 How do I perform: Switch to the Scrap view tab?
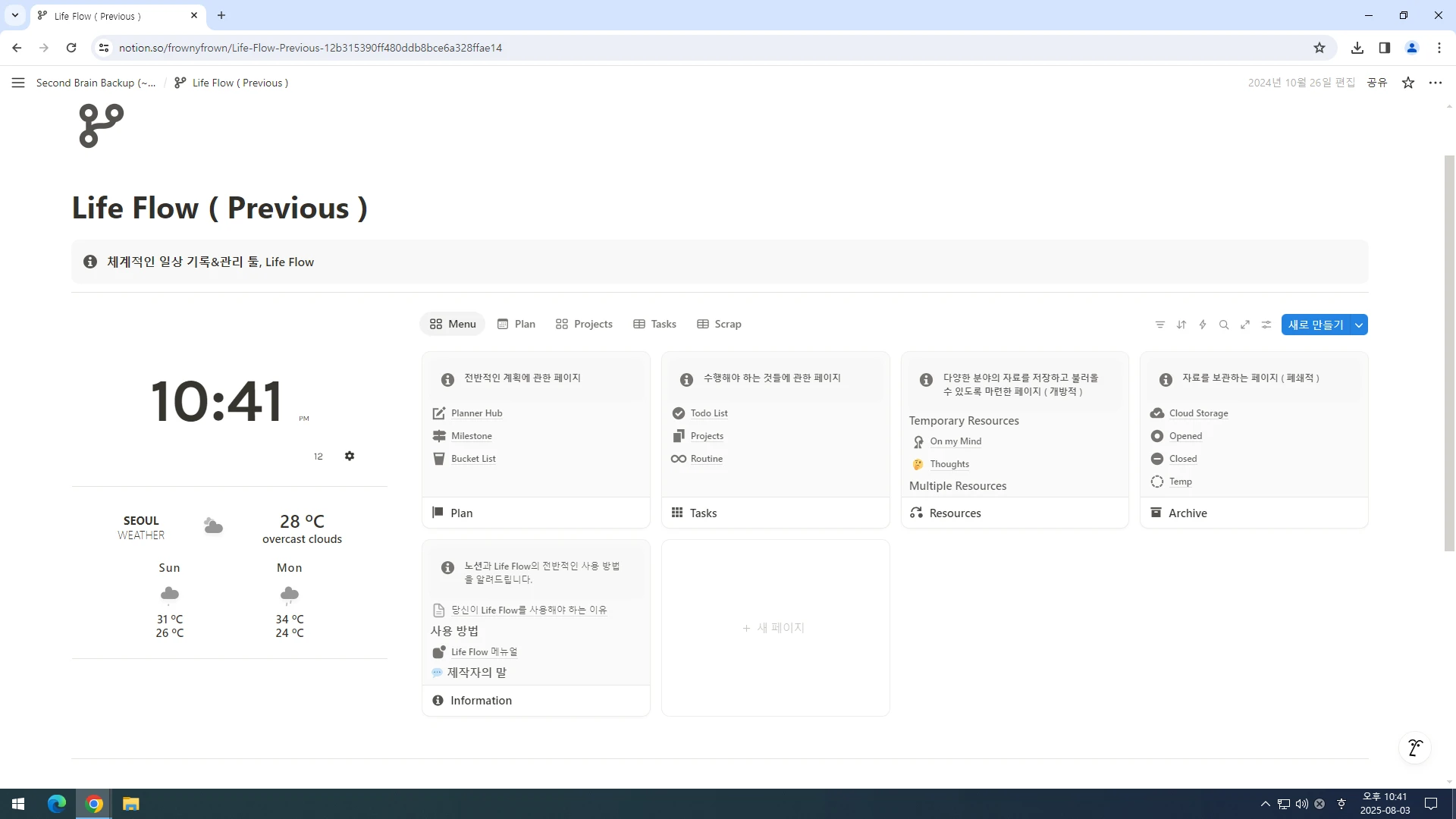coord(719,324)
